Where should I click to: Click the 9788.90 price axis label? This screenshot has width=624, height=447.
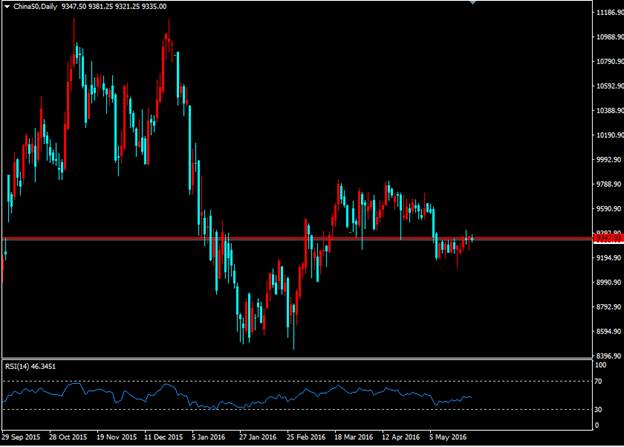(x=609, y=184)
